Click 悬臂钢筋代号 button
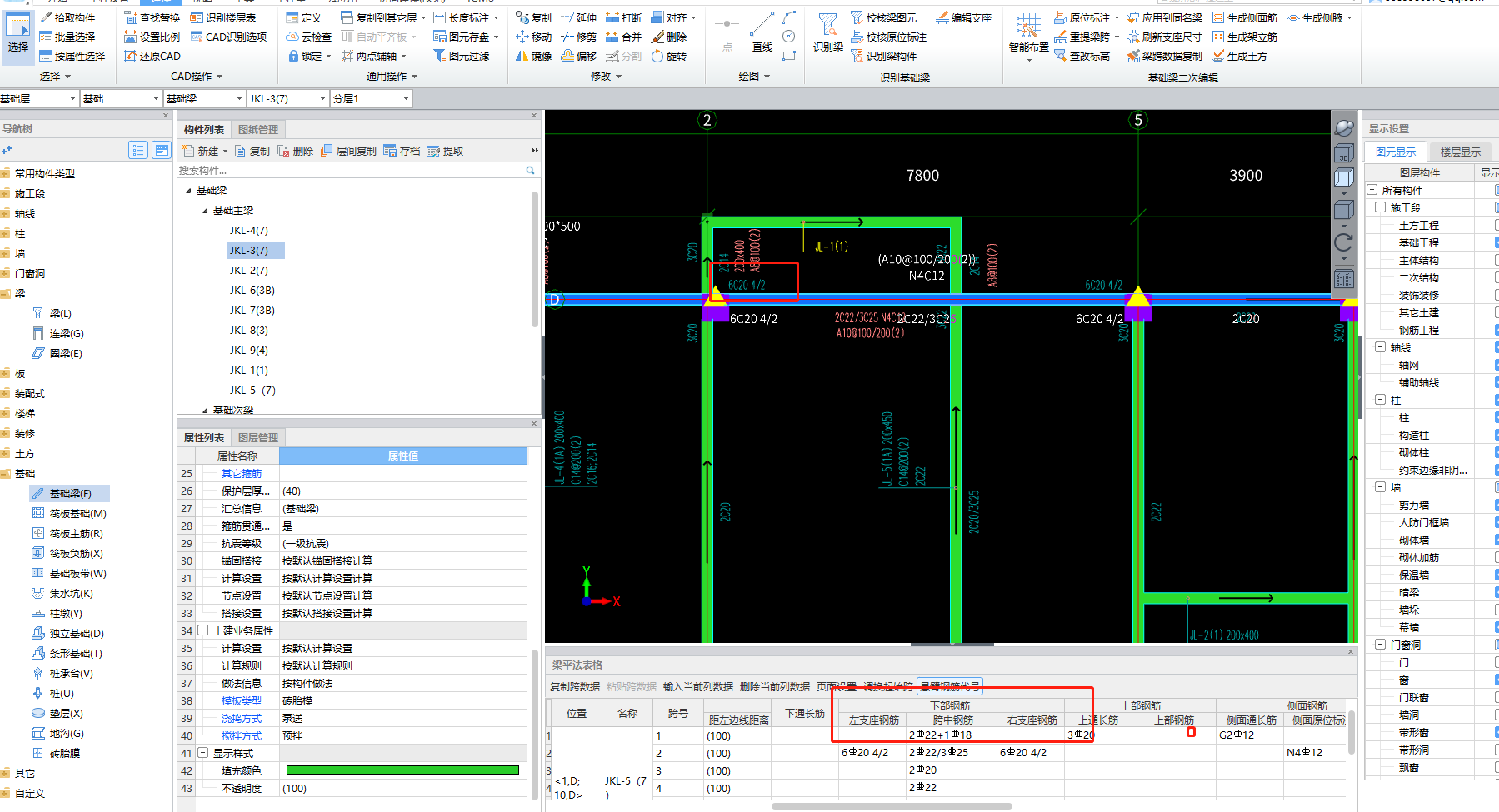This screenshot has width=1499, height=812. pos(950,686)
